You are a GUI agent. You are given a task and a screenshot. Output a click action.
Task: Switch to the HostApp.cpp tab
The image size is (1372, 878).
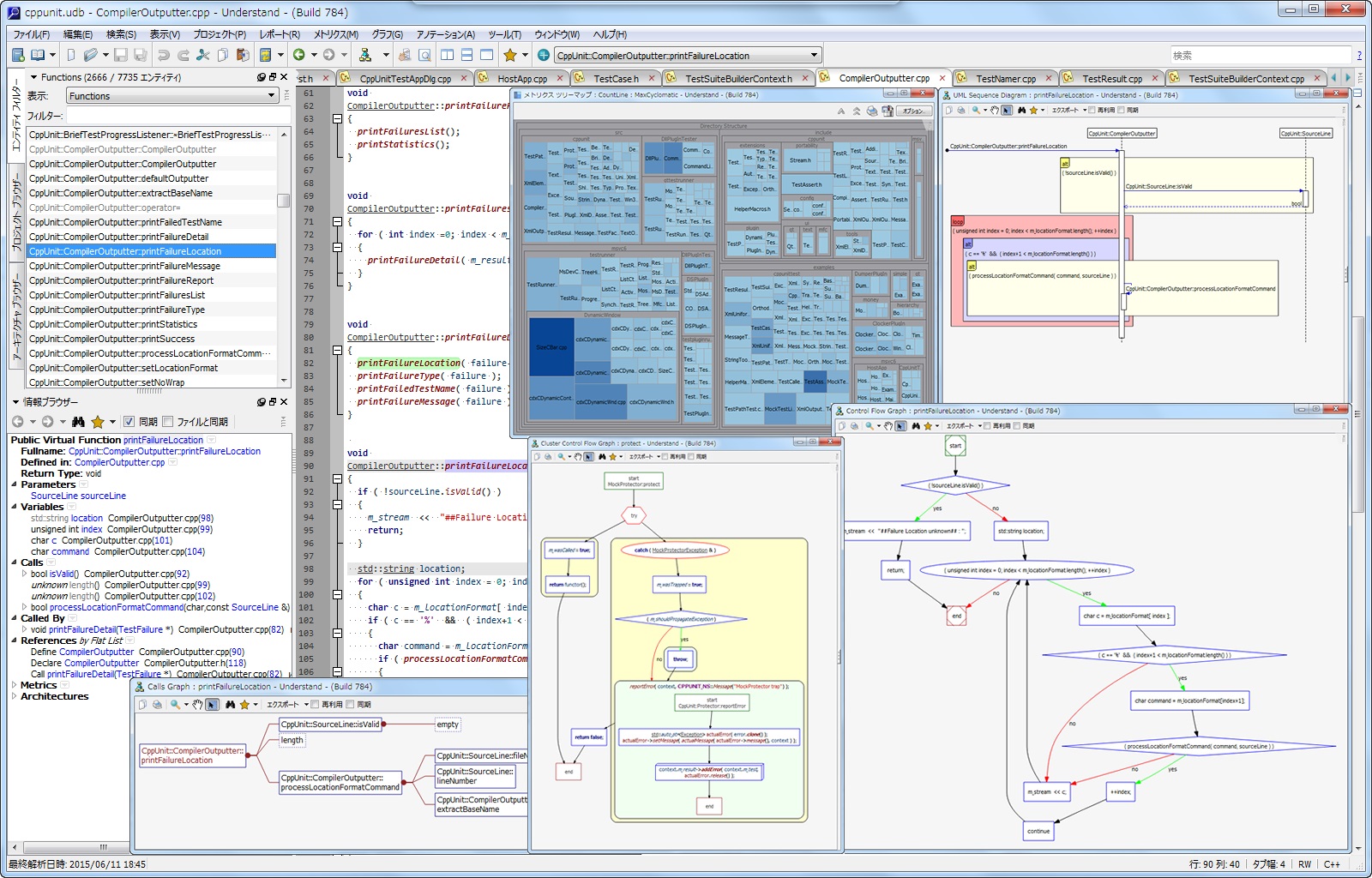pyautogui.click(x=522, y=78)
